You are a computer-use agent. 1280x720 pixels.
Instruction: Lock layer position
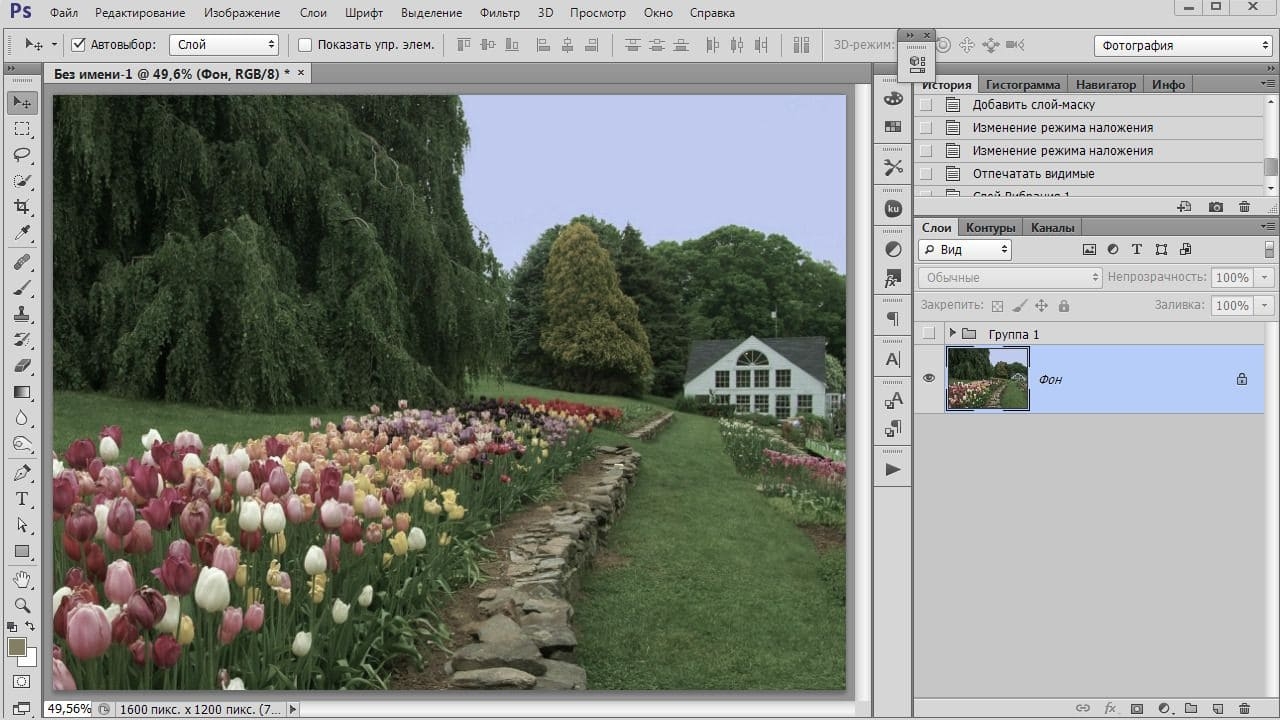pyautogui.click(x=1041, y=306)
